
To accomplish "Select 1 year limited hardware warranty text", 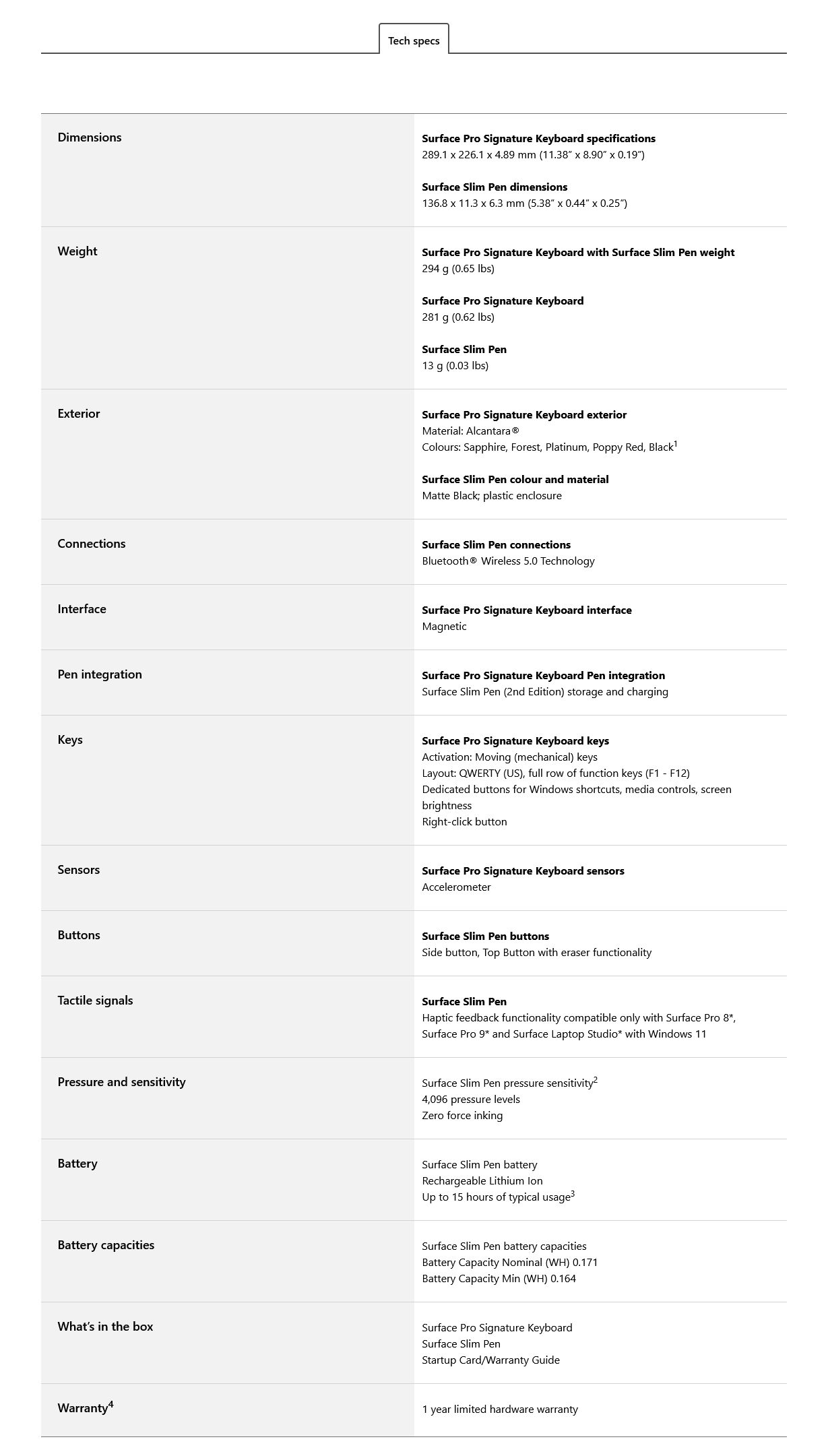I will pyautogui.click(x=500, y=1410).
